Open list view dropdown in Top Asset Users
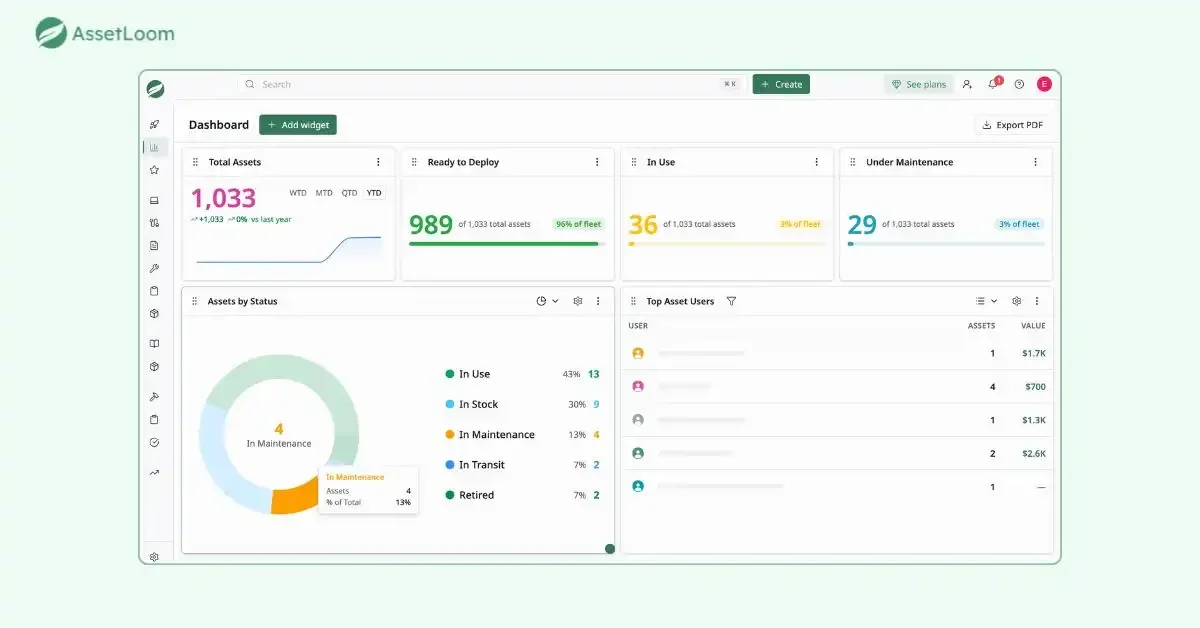 coord(986,301)
